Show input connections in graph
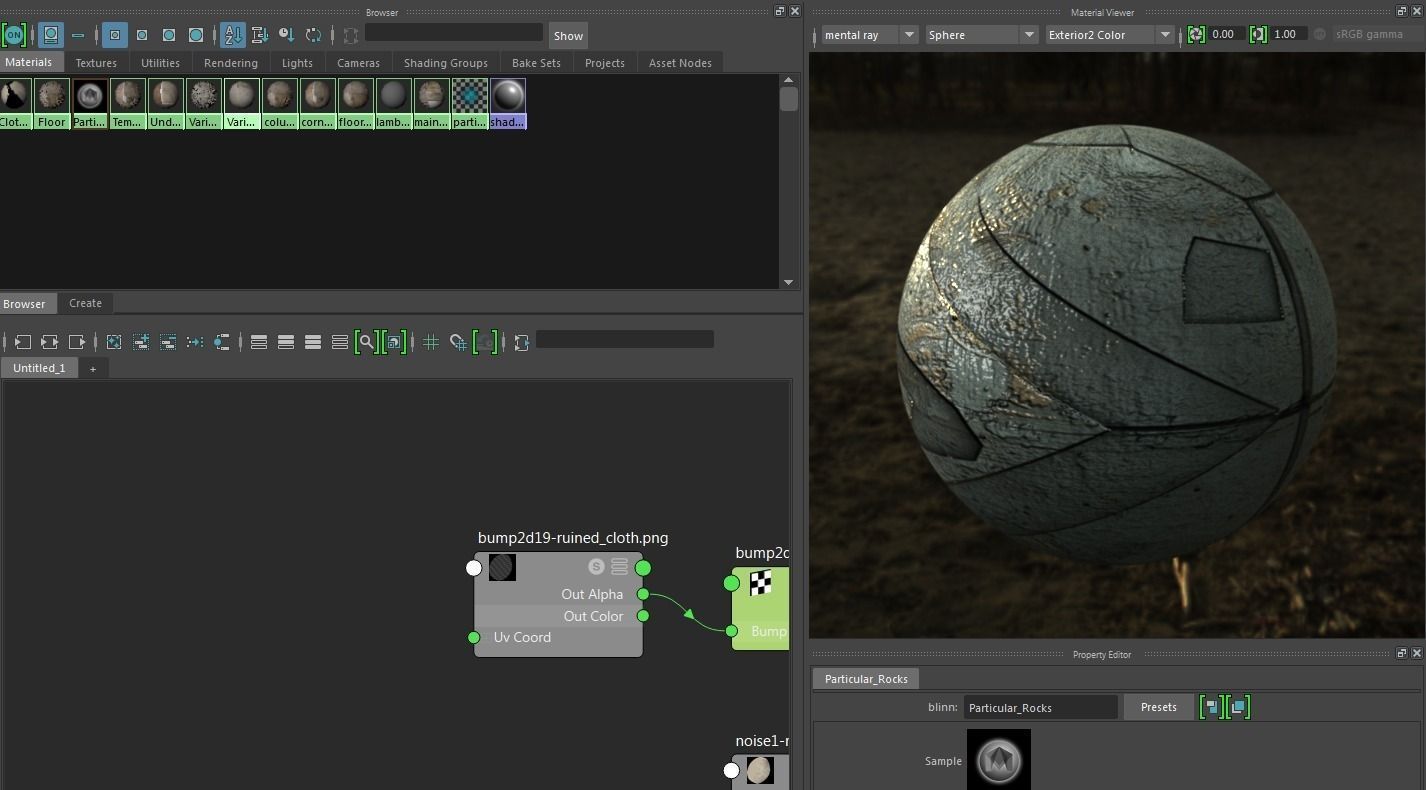Screen dimensions: 1426x790 click(x=23, y=342)
